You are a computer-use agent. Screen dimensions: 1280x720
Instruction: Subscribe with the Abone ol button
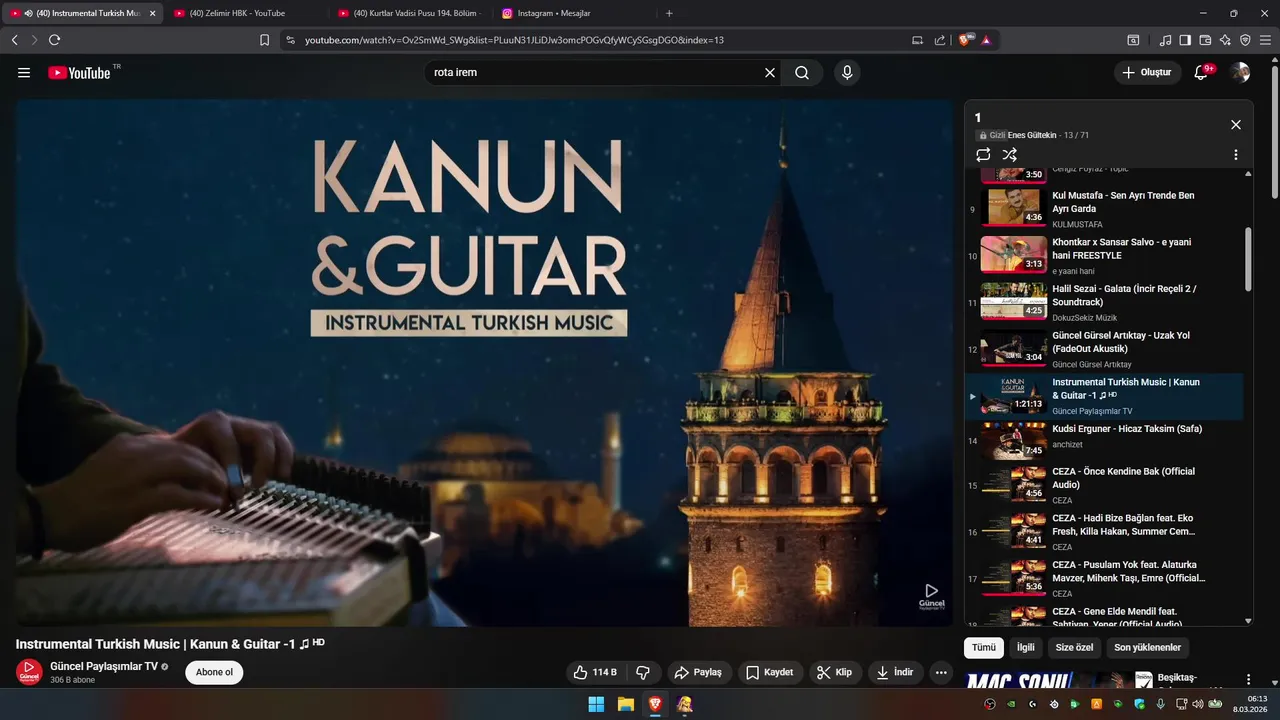coord(214,673)
